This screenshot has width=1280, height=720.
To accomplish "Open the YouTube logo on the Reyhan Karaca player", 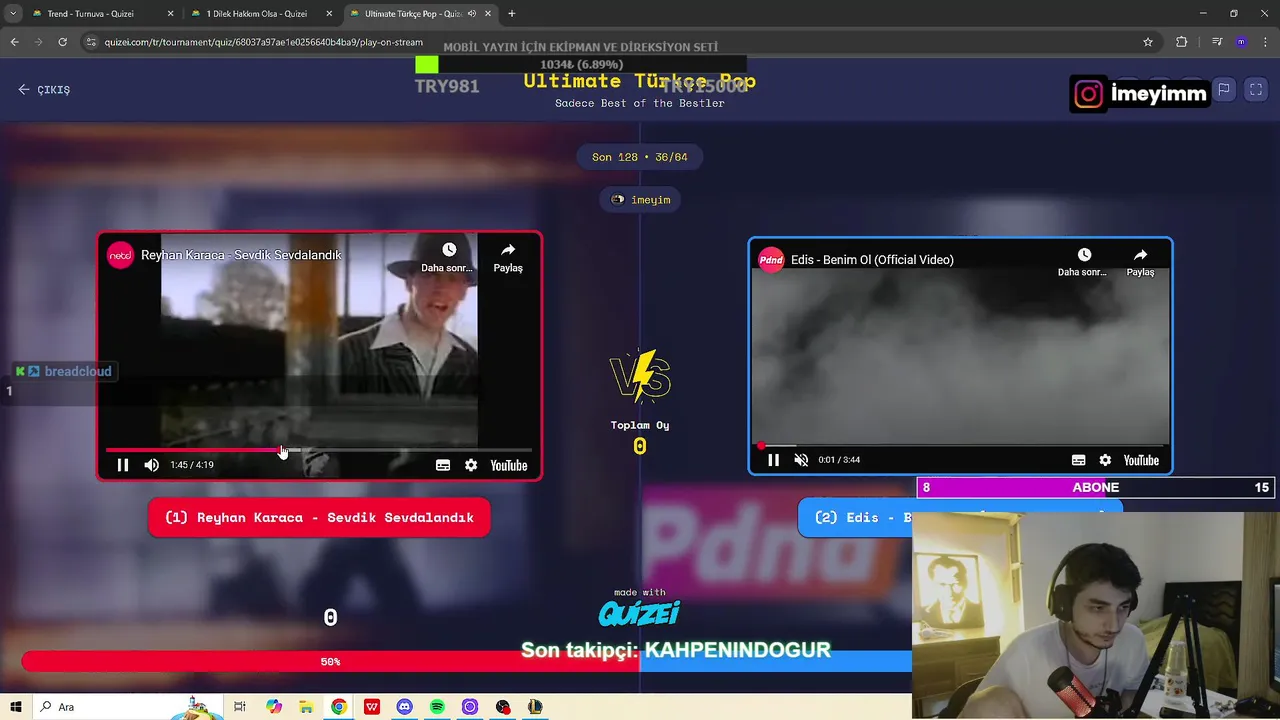I will point(509,465).
